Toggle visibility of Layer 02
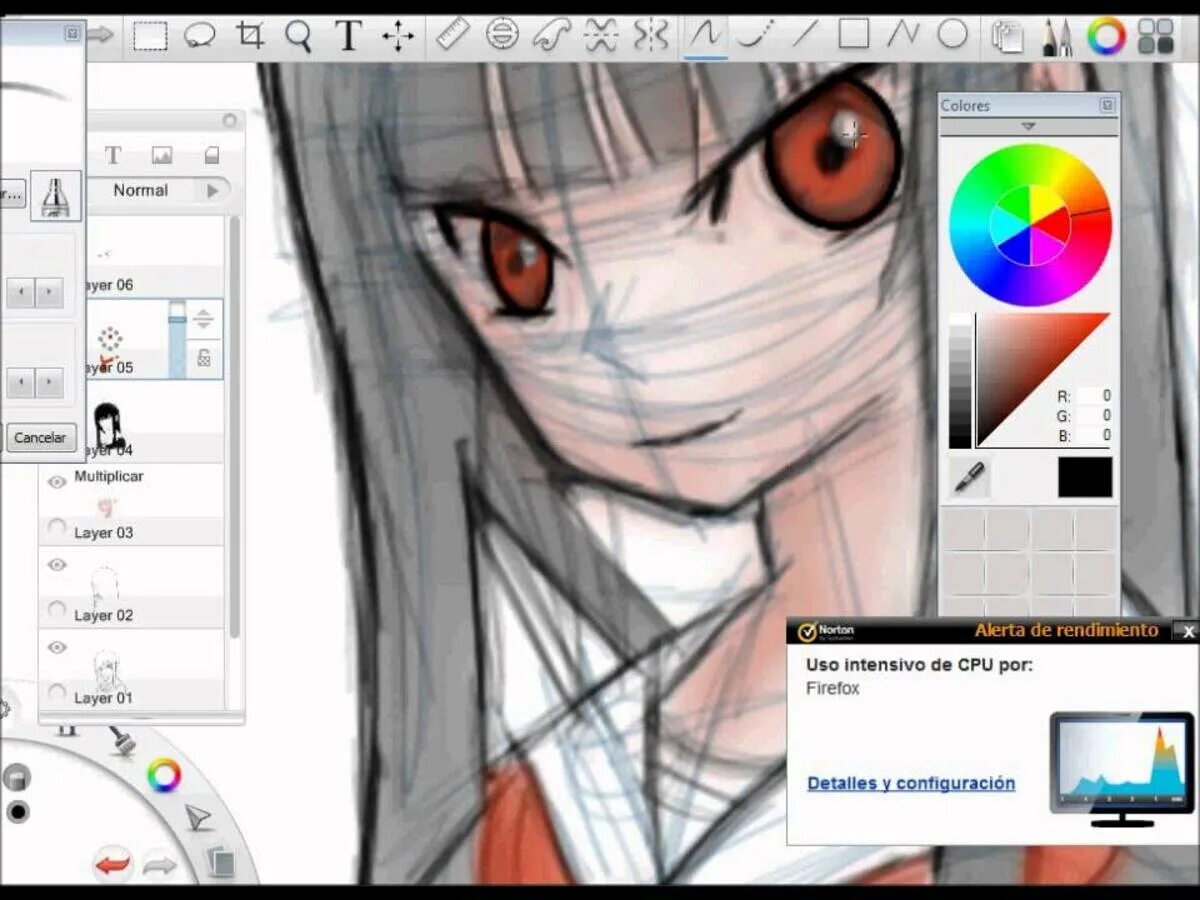The width and height of the screenshot is (1200, 900). (x=57, y=565)
